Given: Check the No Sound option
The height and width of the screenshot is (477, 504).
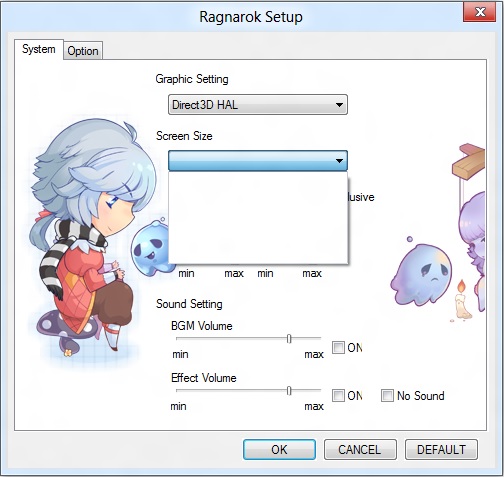Looking at the screenshot, I should click(387, 396).
